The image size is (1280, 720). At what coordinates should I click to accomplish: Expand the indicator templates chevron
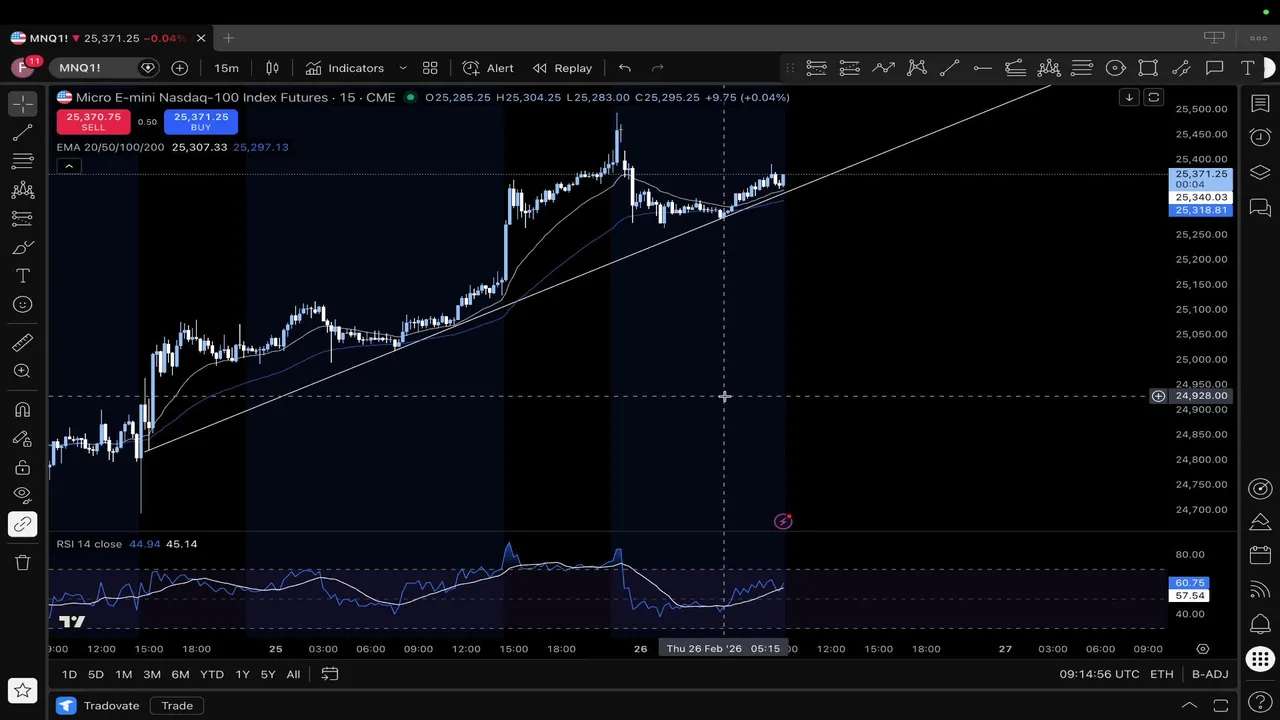[x=403, y=68]
